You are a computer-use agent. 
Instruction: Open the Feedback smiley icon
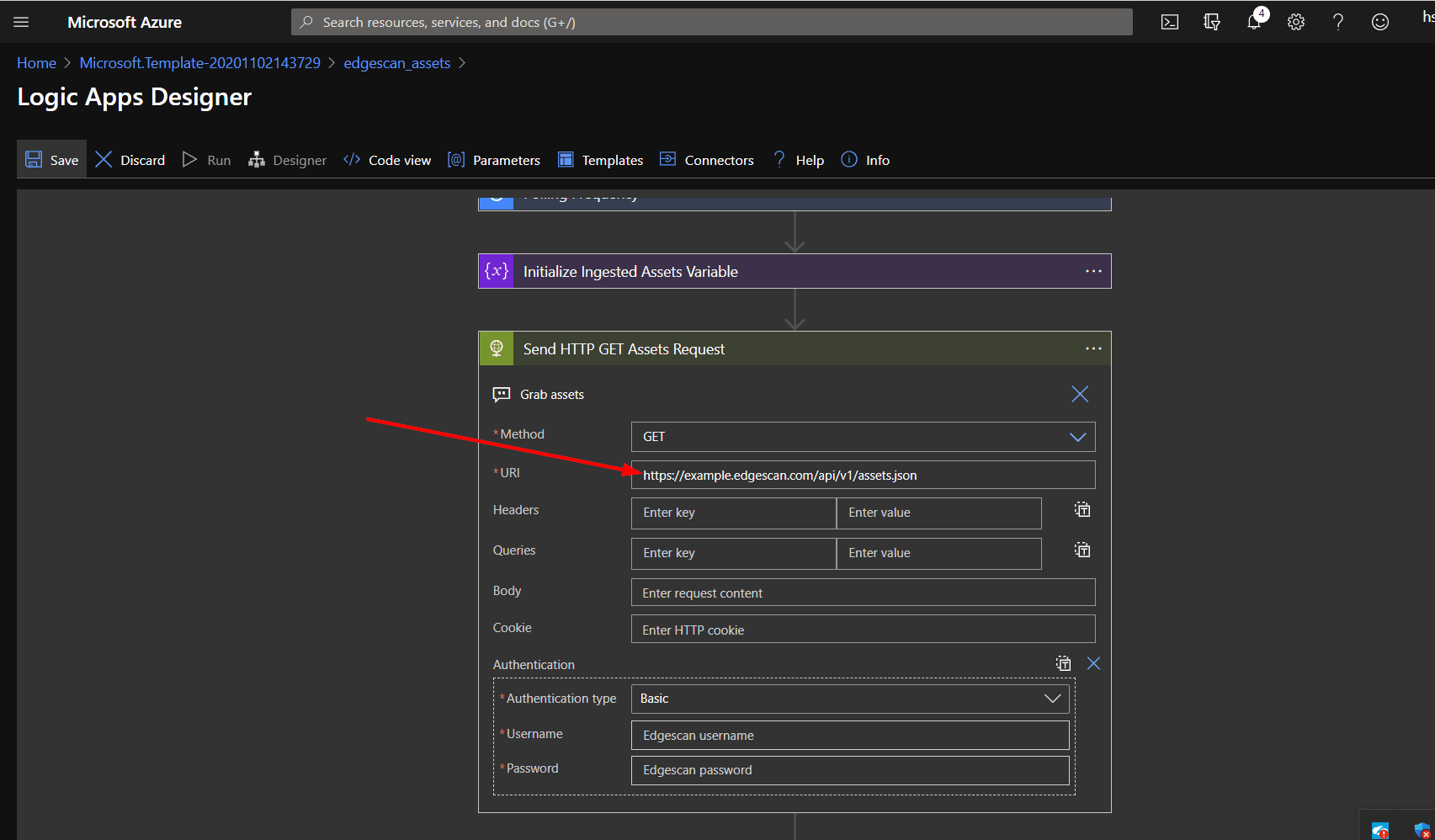point(1380,22)
